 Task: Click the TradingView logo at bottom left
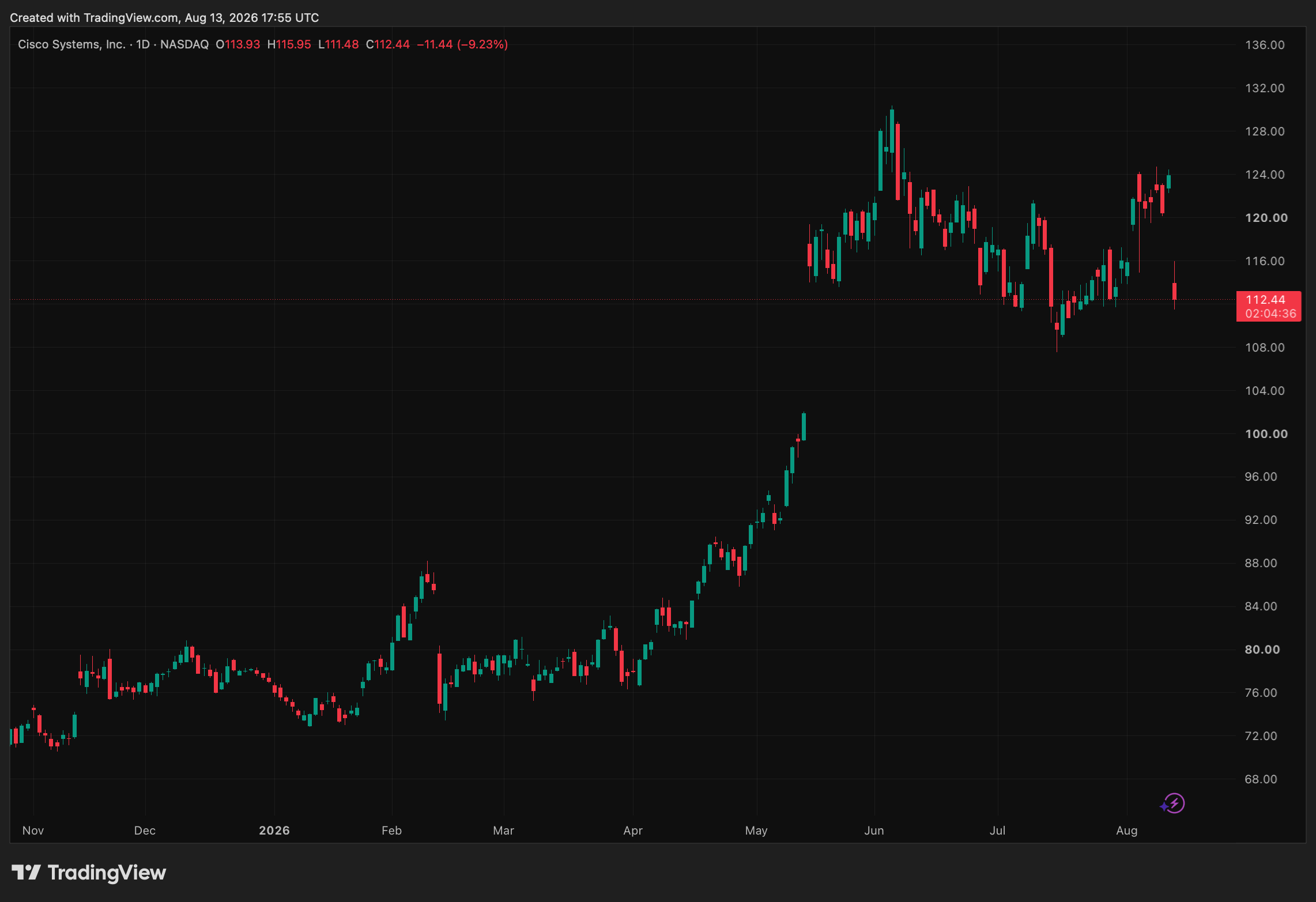pos(89,873)
